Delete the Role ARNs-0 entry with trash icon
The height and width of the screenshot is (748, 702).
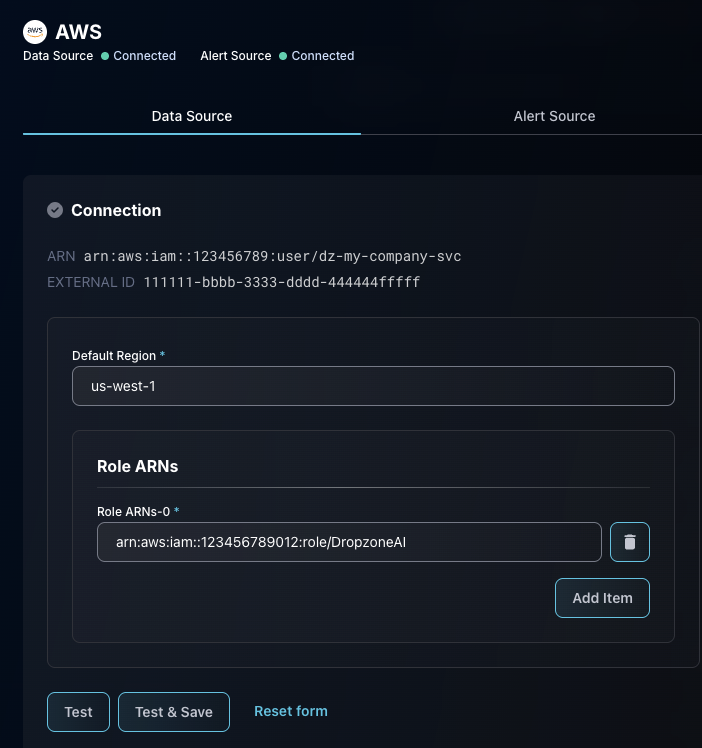click(630, 542)
